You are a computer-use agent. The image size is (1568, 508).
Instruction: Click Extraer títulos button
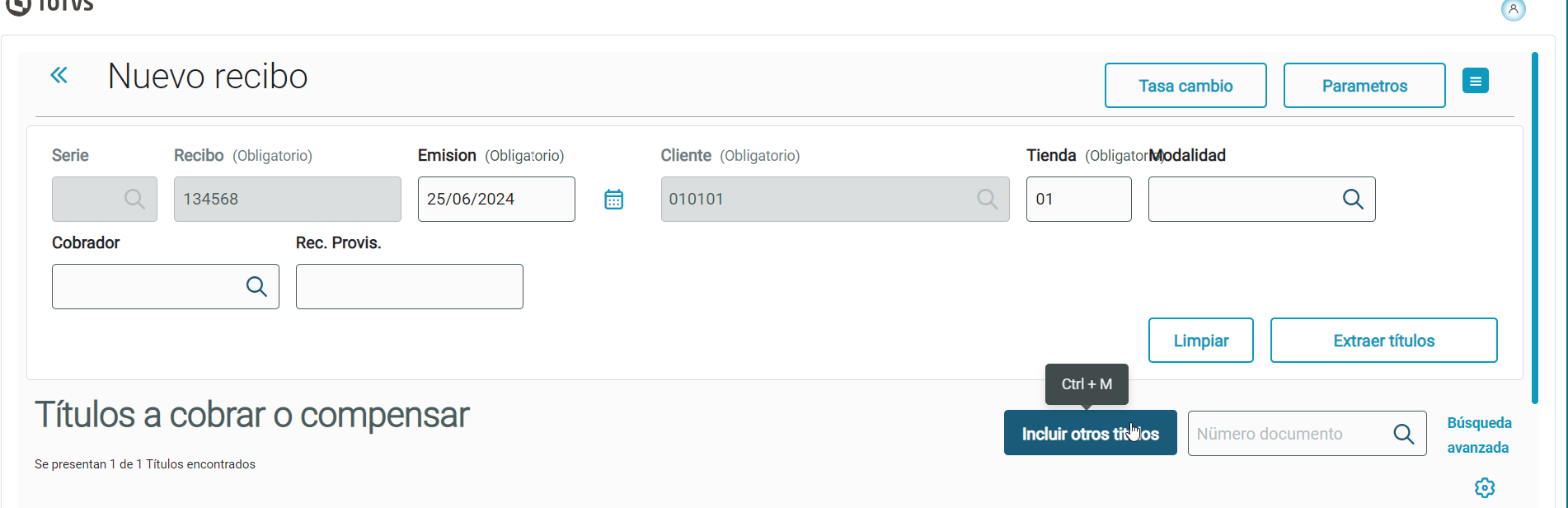click(1384, 341)
